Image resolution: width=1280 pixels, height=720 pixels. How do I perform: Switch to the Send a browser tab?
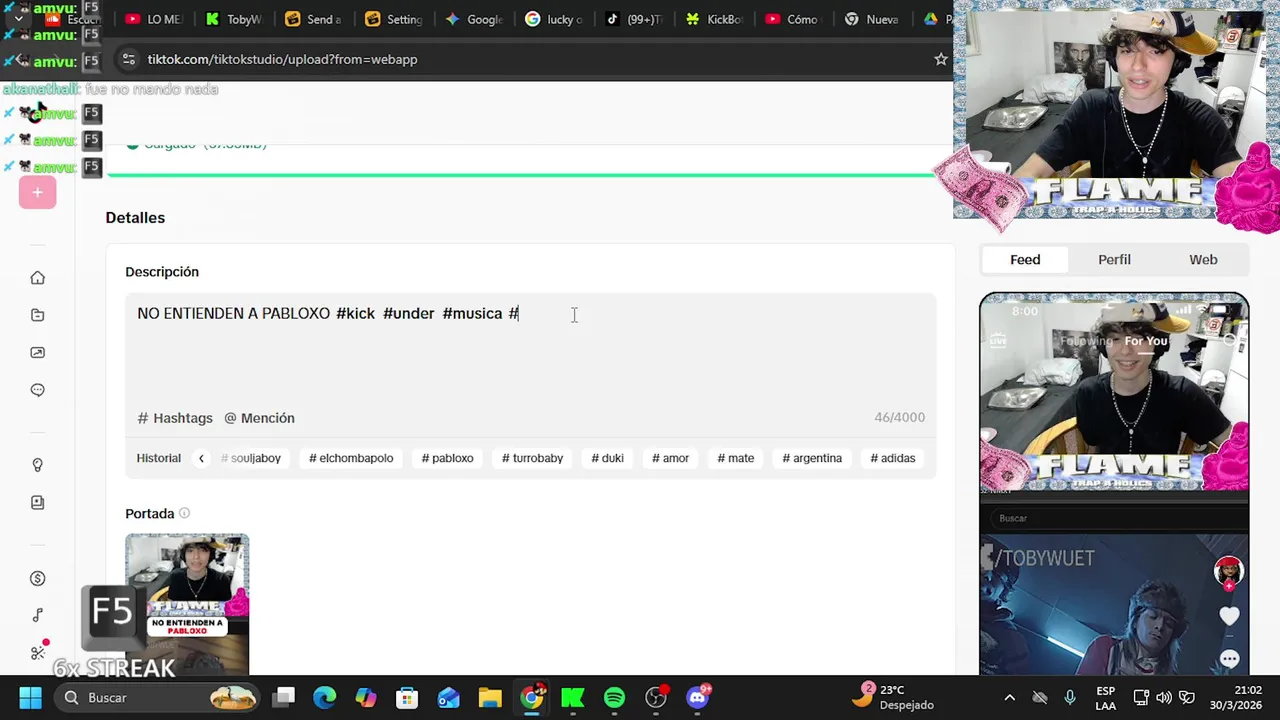pyautogui.click(x=313, y=19)
